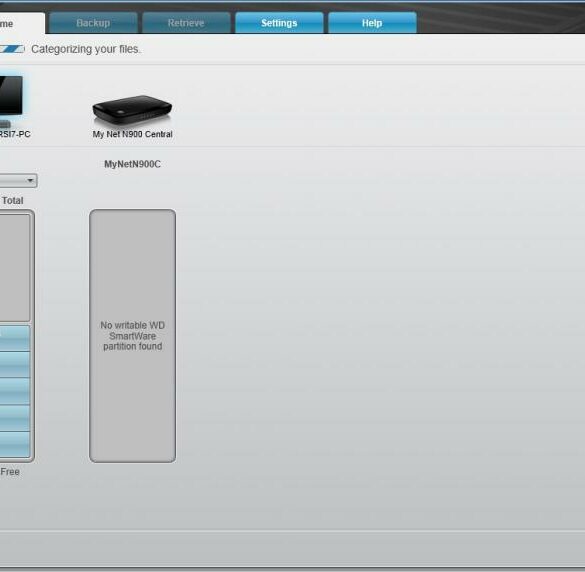Select the partially visible Home tab
The image size is (585, 572).
22,24
